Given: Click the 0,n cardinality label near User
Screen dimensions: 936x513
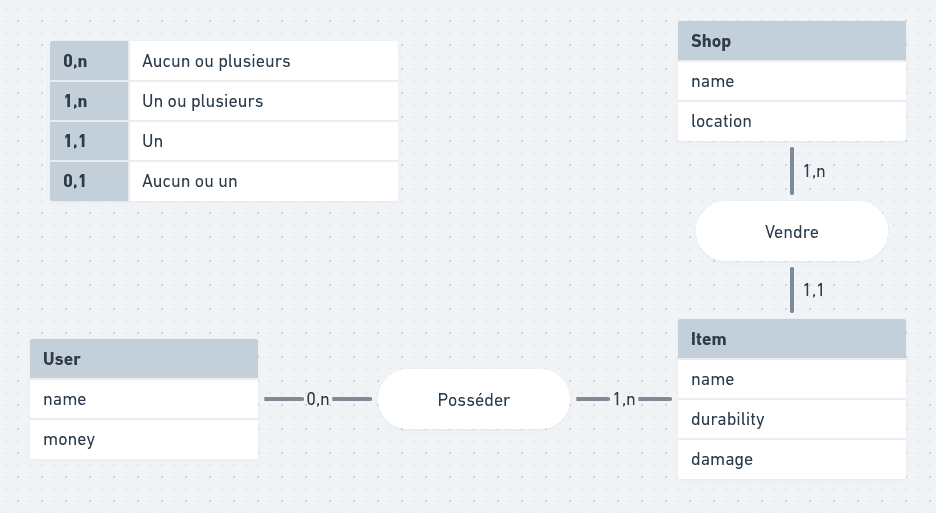Looking at the screenshot, I should pyautogui.click(x=318, y=399).
